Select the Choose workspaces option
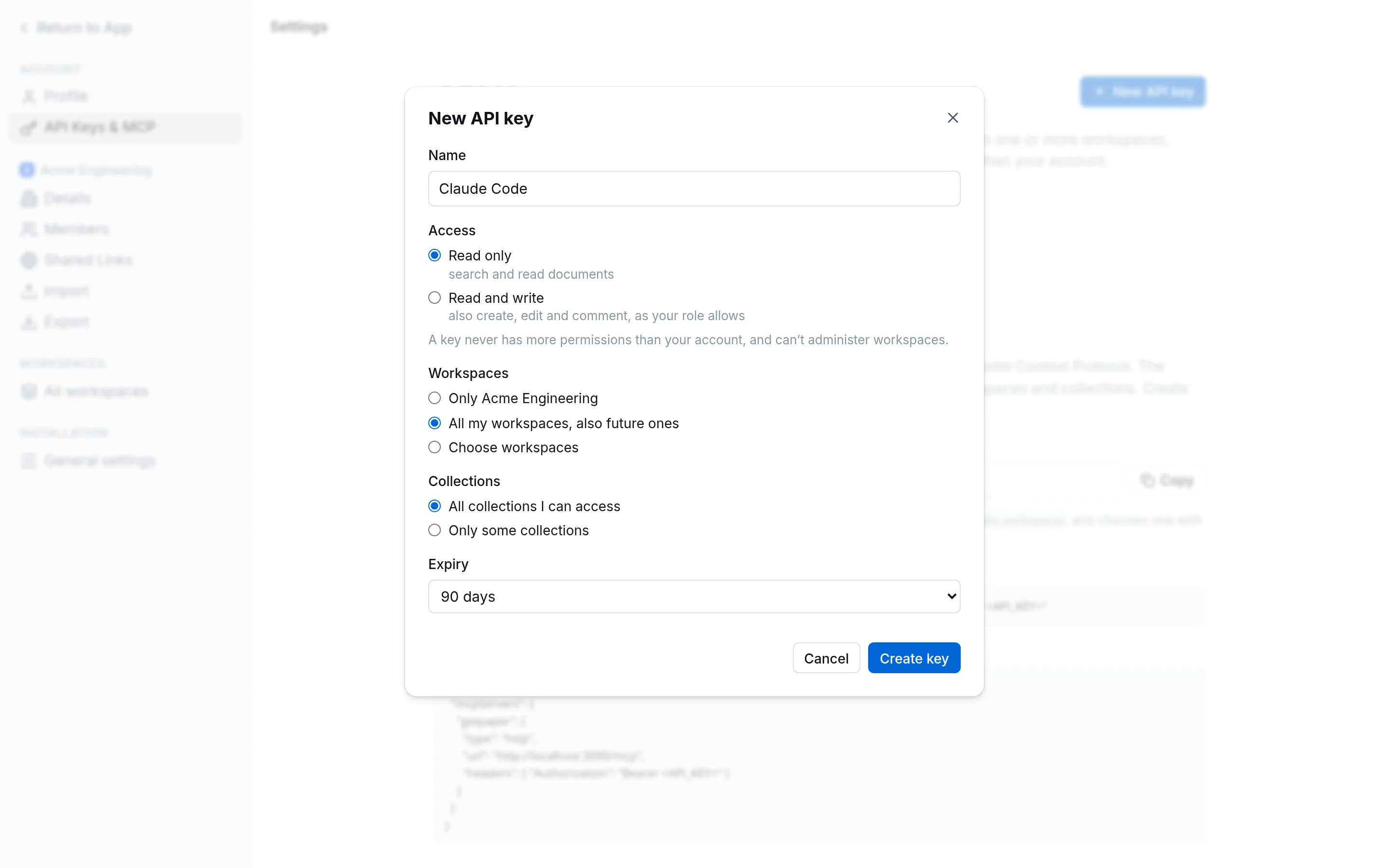Screen dimensions: 1389x868 pyautogui.click(x=435, y=447)
